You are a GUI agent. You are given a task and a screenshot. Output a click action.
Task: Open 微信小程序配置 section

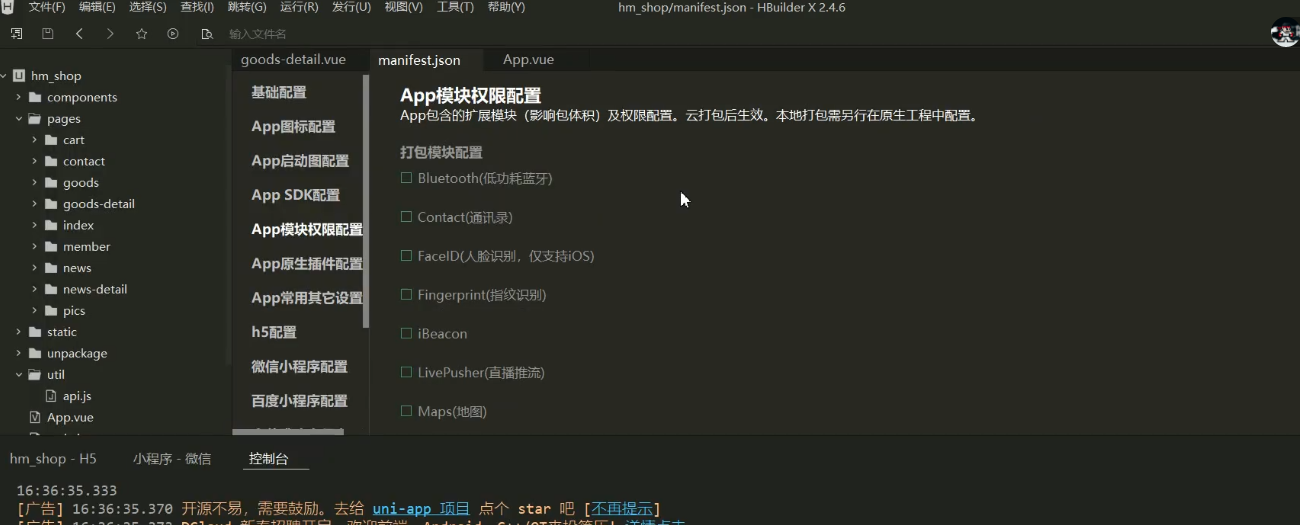tap(299, 367)
